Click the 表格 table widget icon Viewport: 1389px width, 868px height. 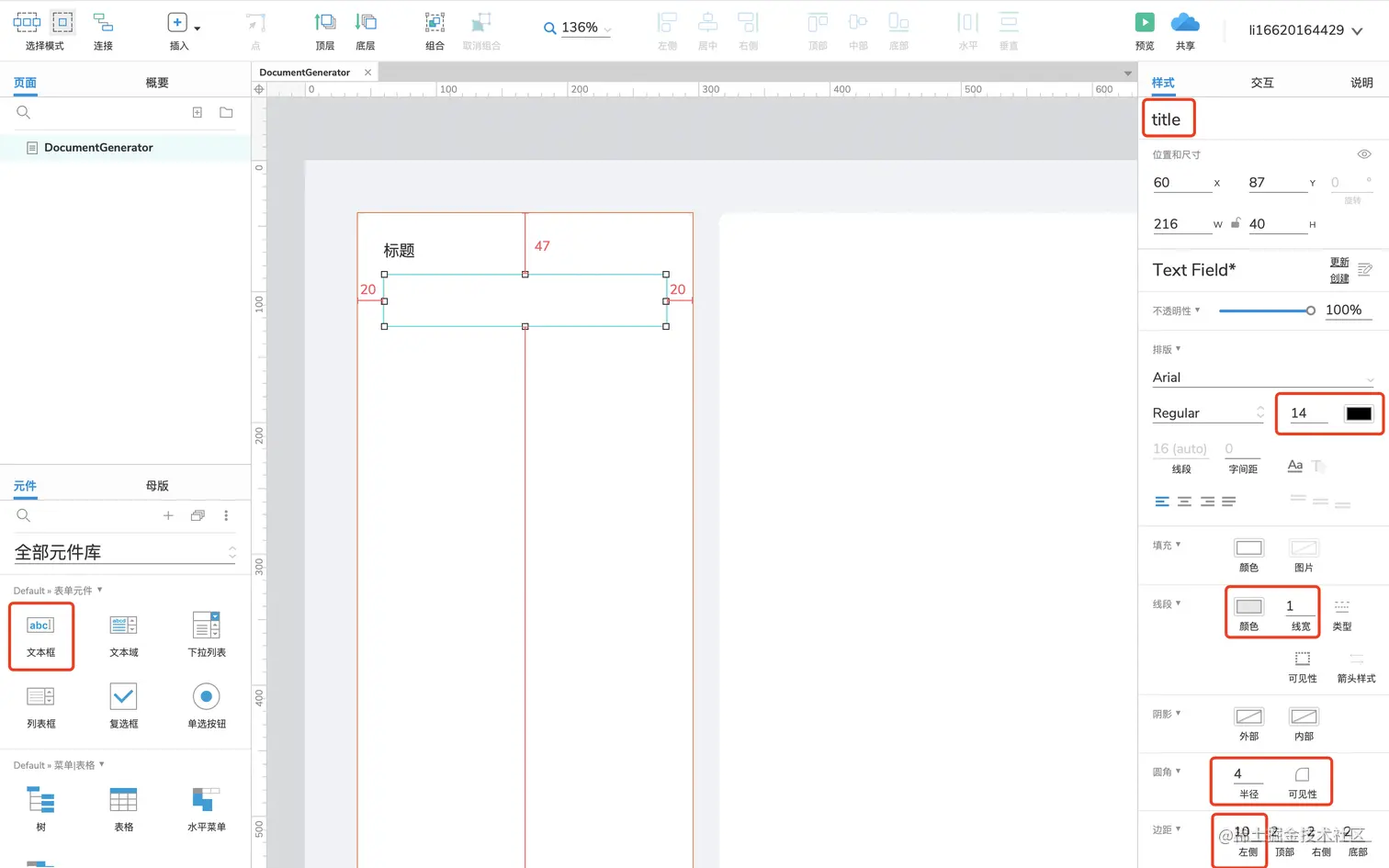[123, 801]
